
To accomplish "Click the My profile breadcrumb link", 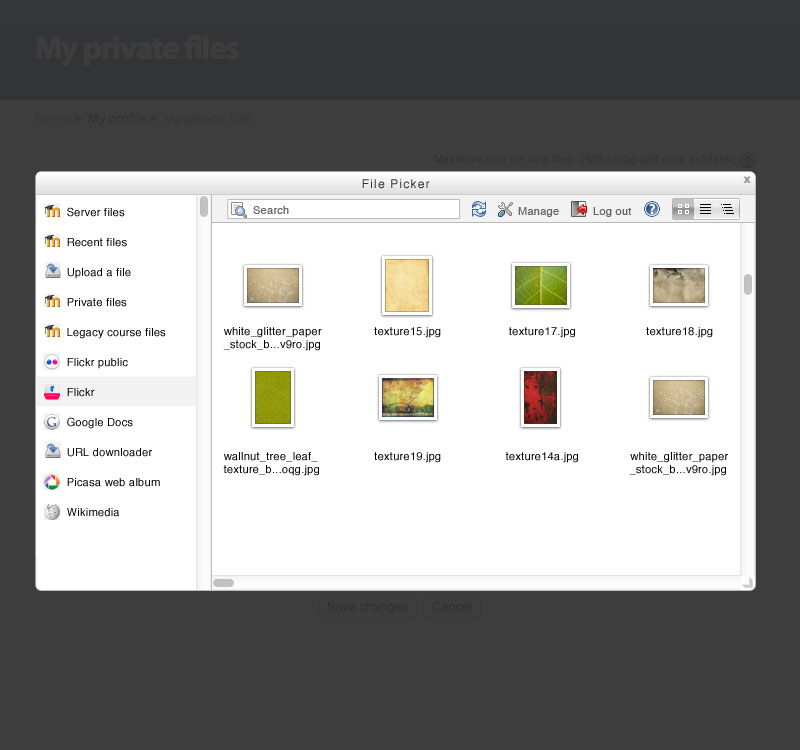I will pos(117,118).
